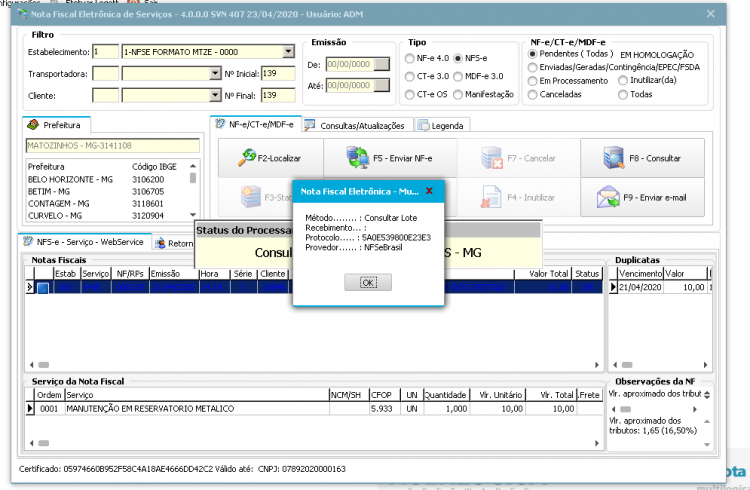Select the NFS-e radio option
The width and height of the screenshot is (750, 490).
coord(458,58)
